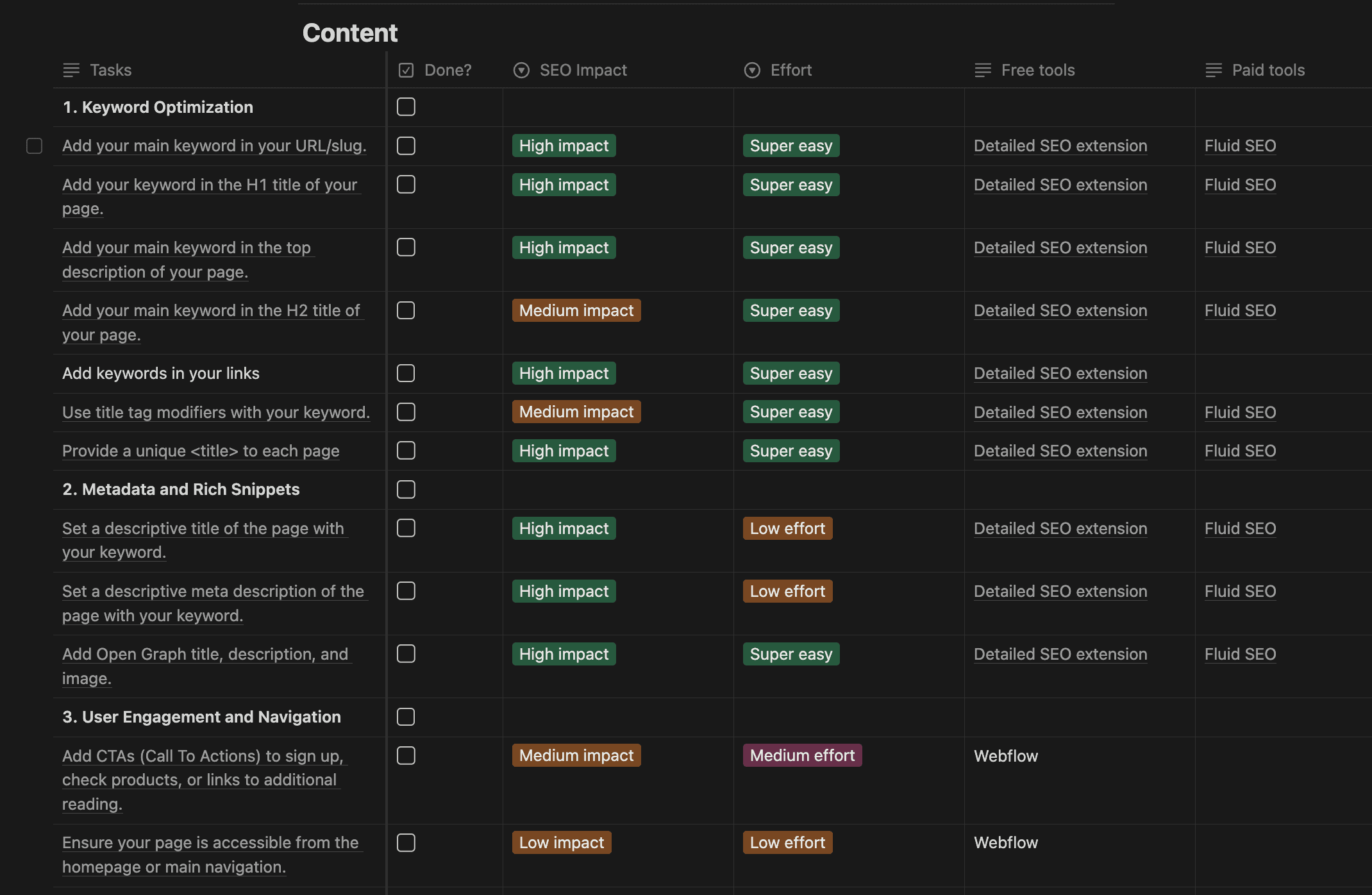This screenshot has width=1372, height=895.
Task: Click the Done? column checkbox icon
Action: tap(405, 70)
